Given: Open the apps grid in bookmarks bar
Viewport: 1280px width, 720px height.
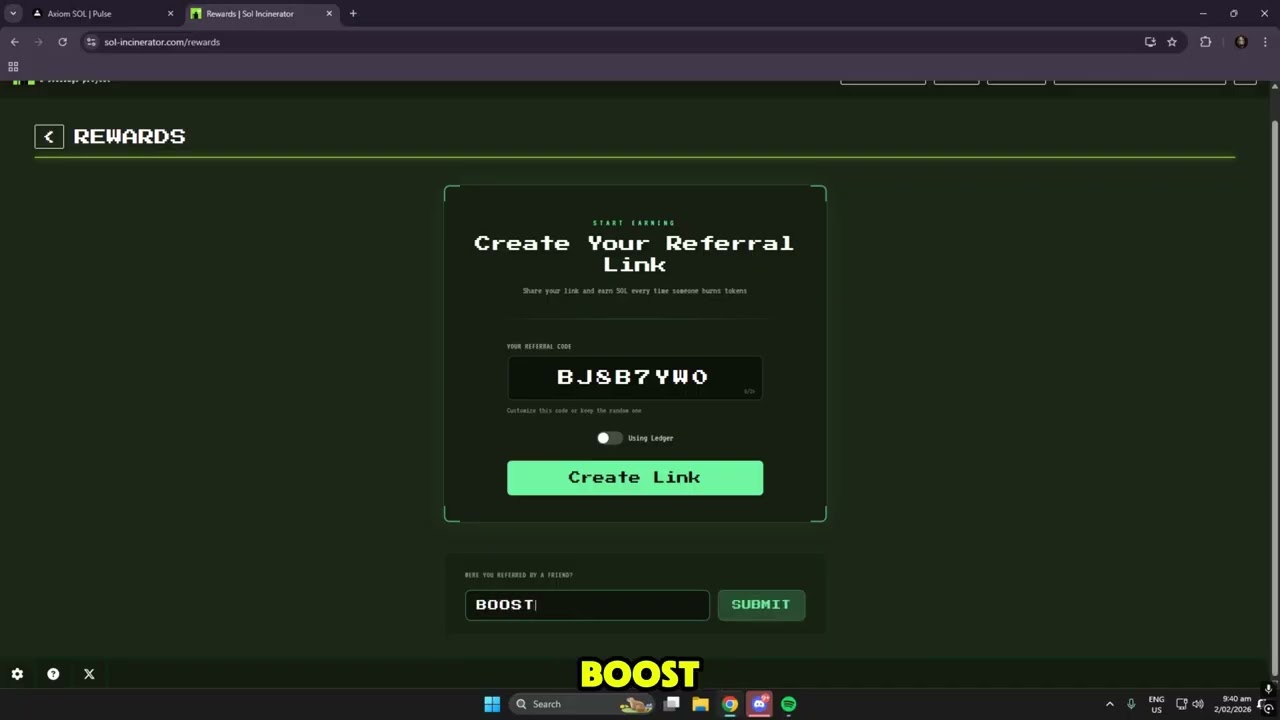Looking at the screenshot, I should 13,67.
